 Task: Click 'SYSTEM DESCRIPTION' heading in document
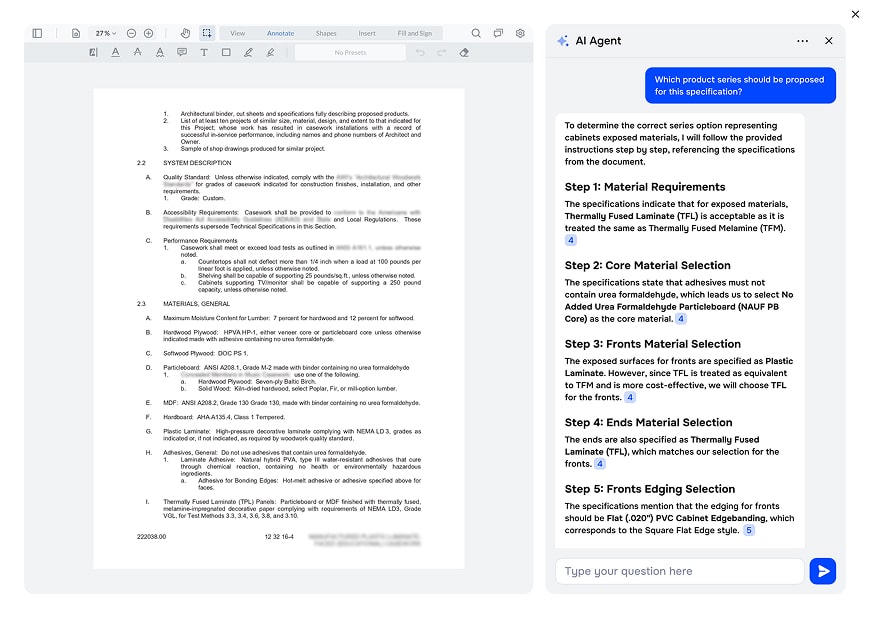click(x=197, y=163)
